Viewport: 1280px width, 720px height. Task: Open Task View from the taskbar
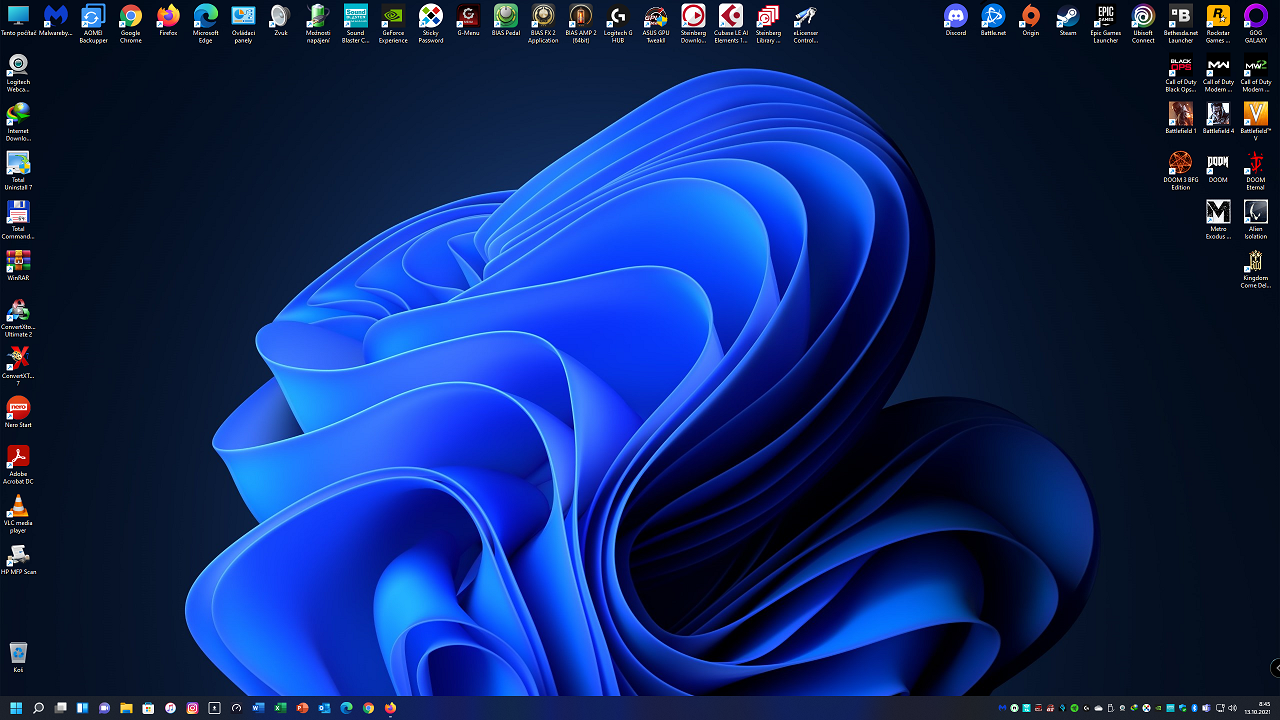click(x=60, y=708)
